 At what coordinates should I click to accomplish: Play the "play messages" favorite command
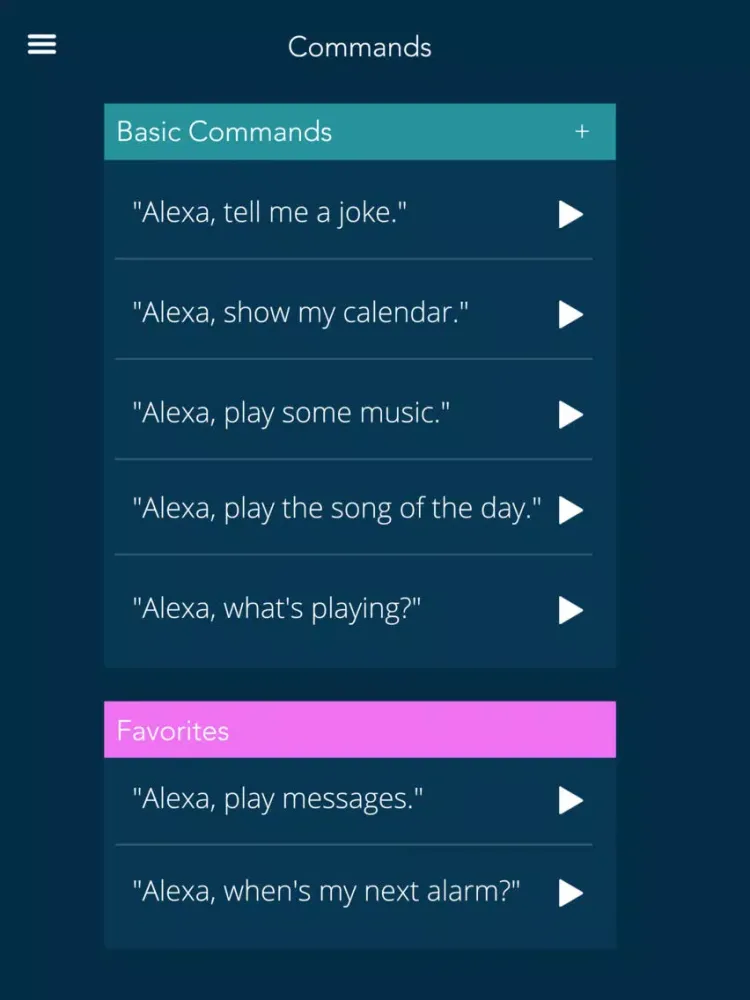[570, 800]
